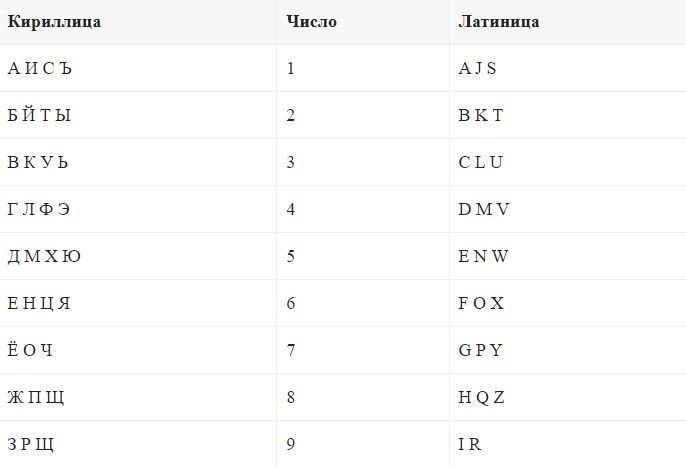Click the number 9 cell

tap(363, 444)
